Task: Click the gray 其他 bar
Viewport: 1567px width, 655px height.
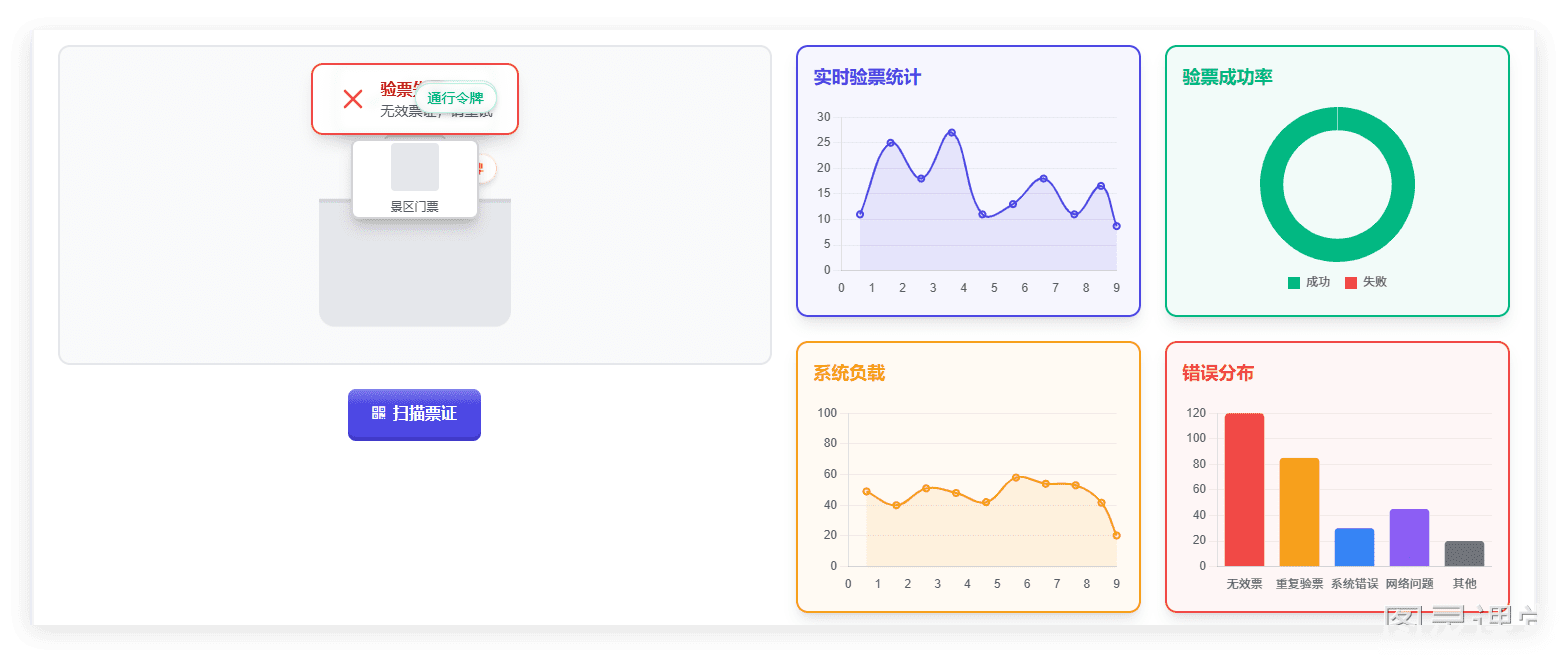Action: pos(1464,554)
